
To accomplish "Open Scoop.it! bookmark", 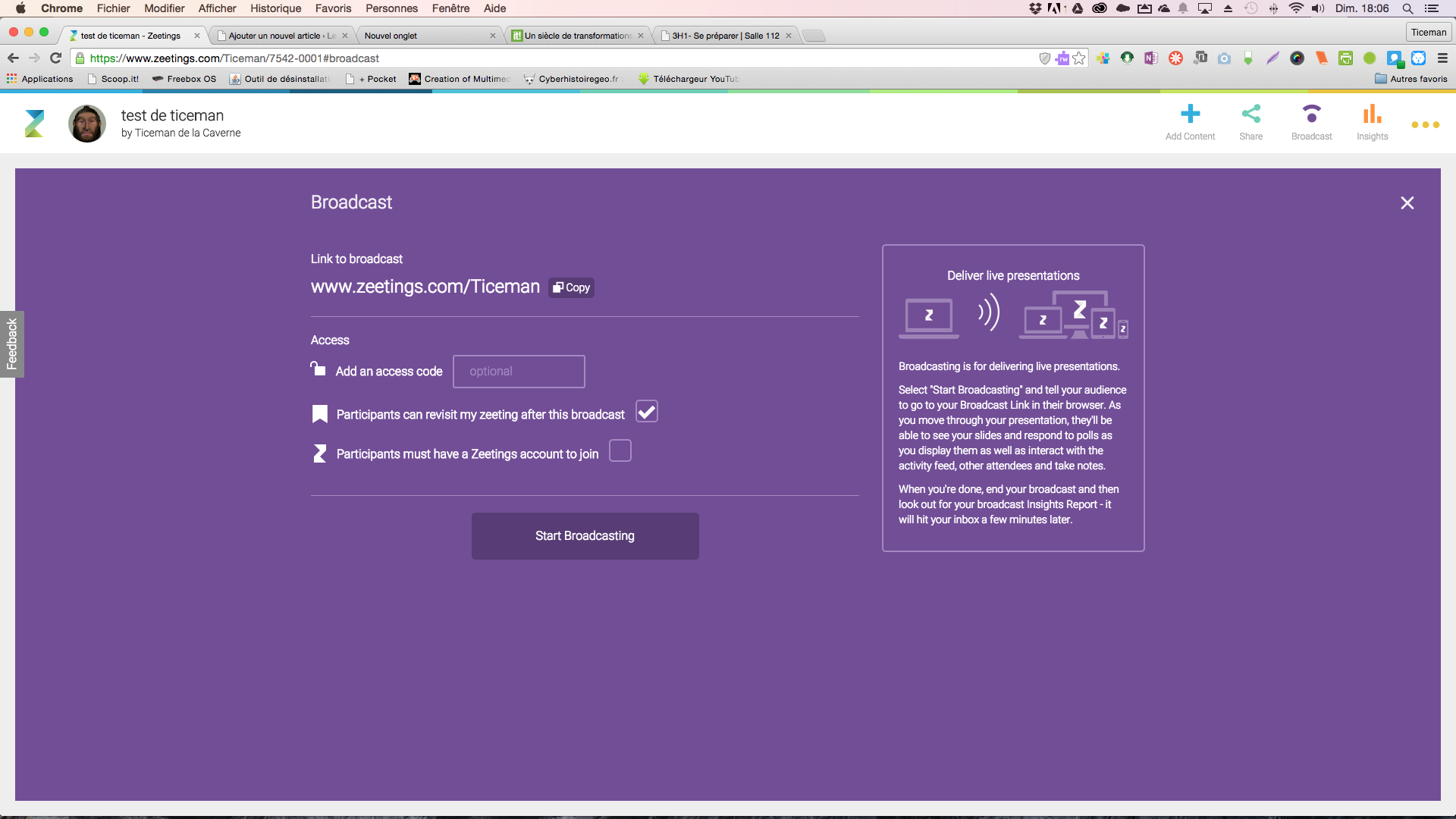I will coord(113,79).
